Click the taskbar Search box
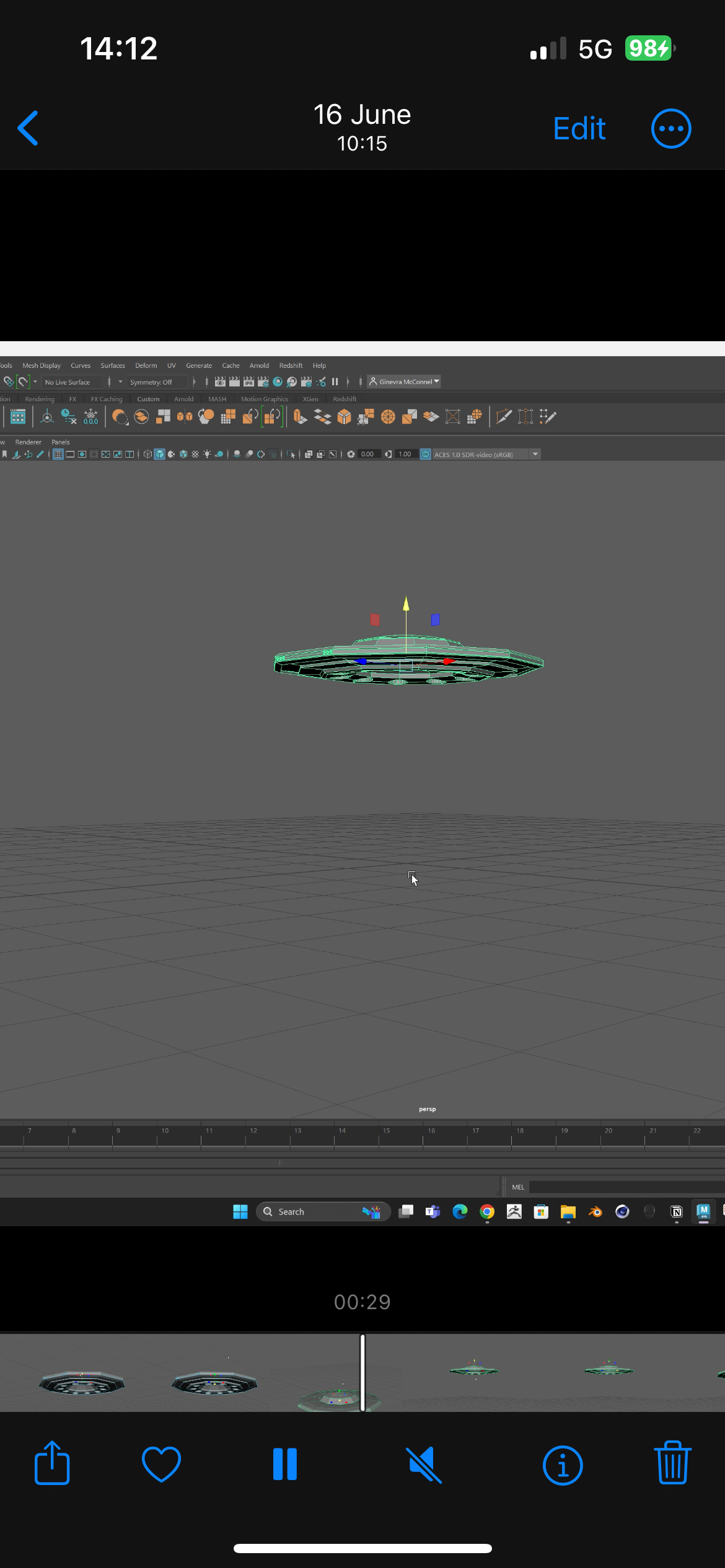Image resolution: width=725 pixels, height=1568 pixels. click(323, 1211)
